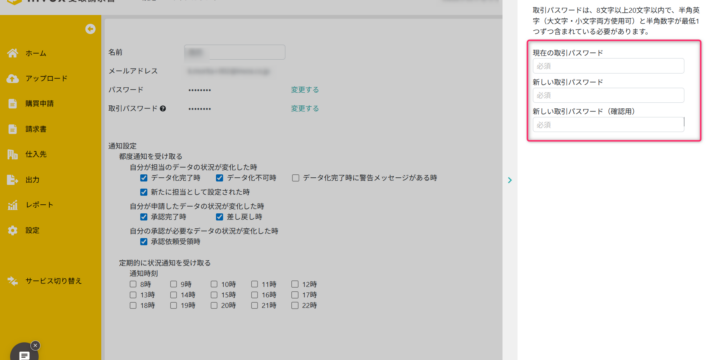The width and height of the screenshot is (720, 360).
Task: Focus the 新しい取引パスワード field
Action: [x=608, y=96]
